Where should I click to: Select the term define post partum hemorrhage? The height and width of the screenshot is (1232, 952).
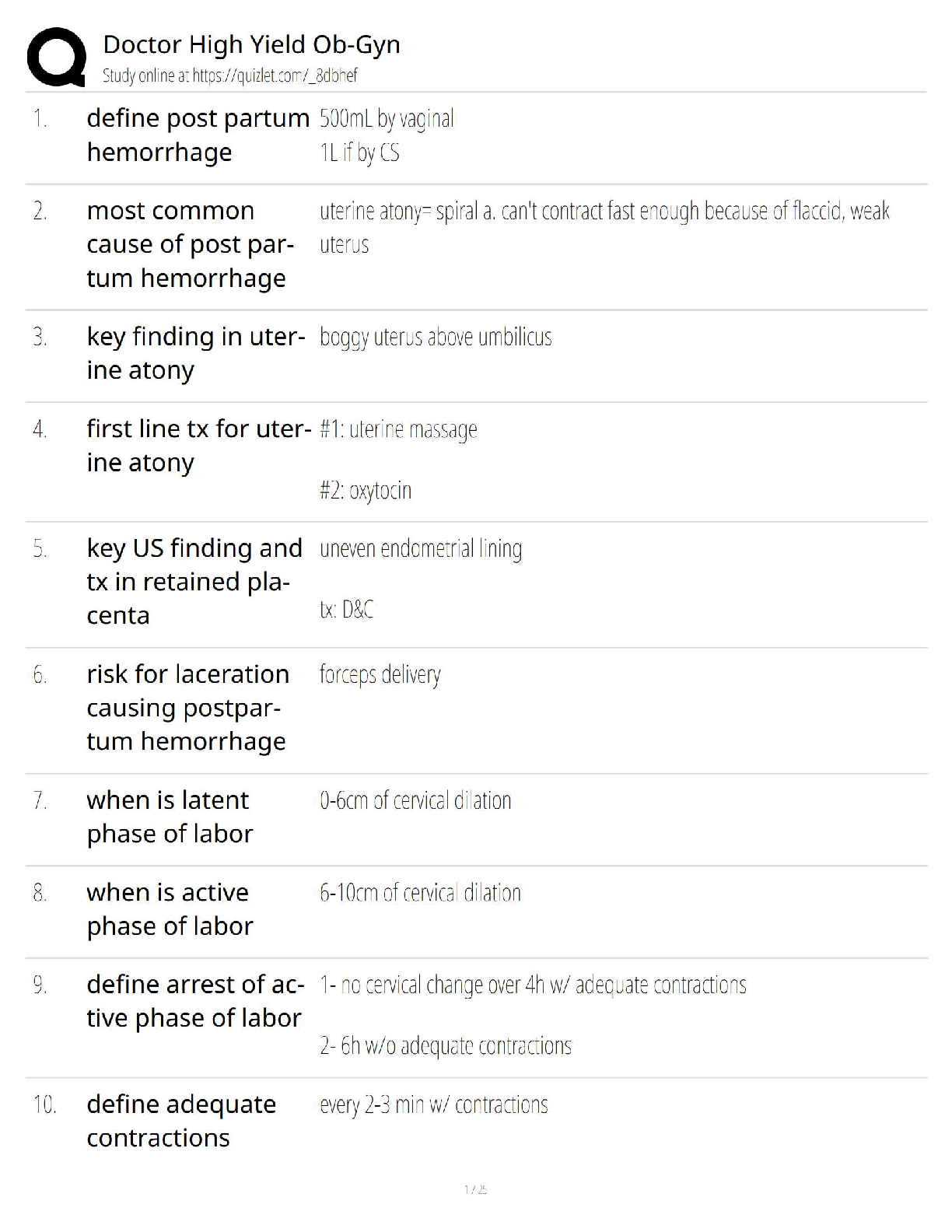[x=198, y=135]
